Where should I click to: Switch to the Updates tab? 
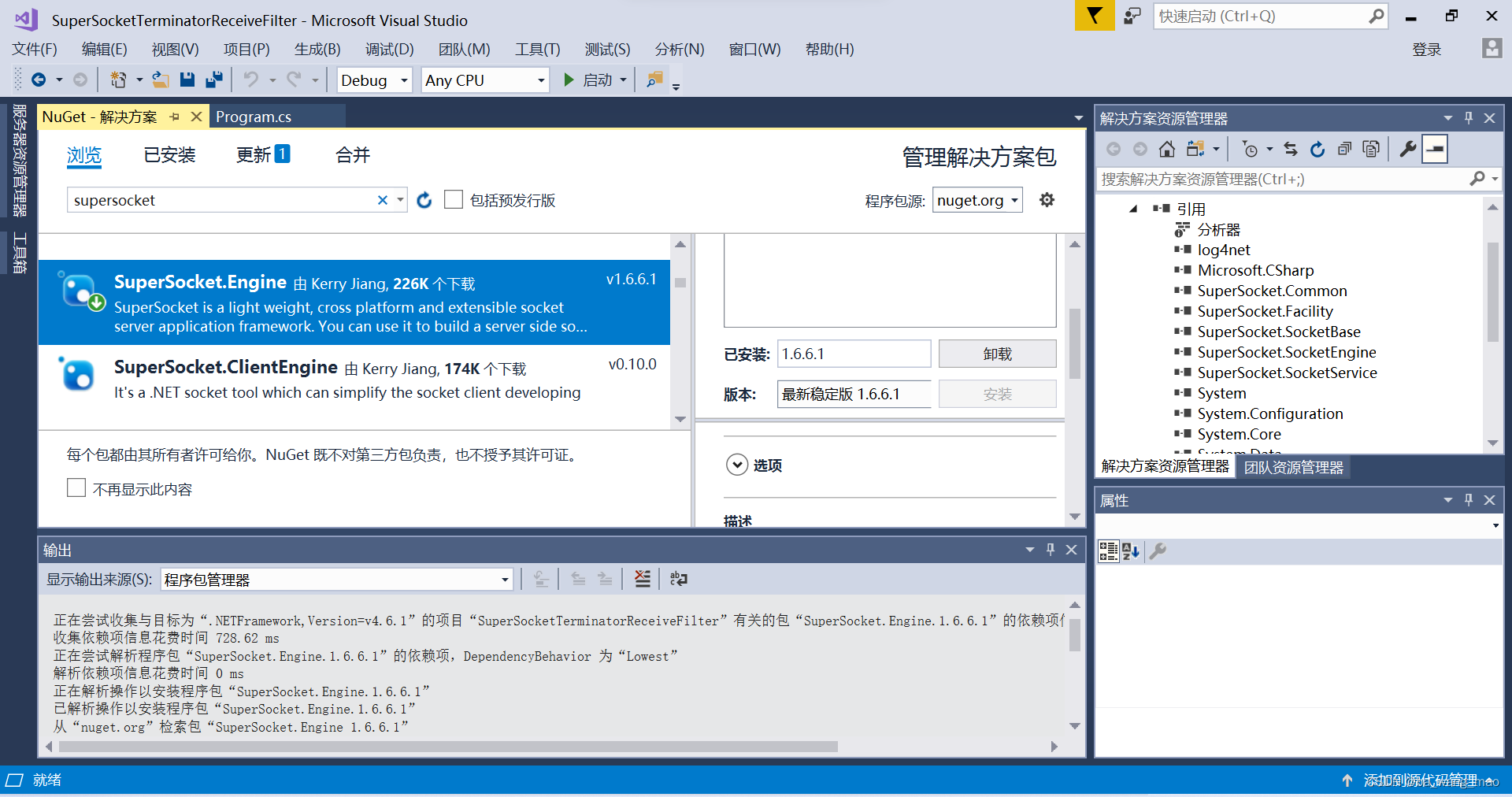coord(263,155)
